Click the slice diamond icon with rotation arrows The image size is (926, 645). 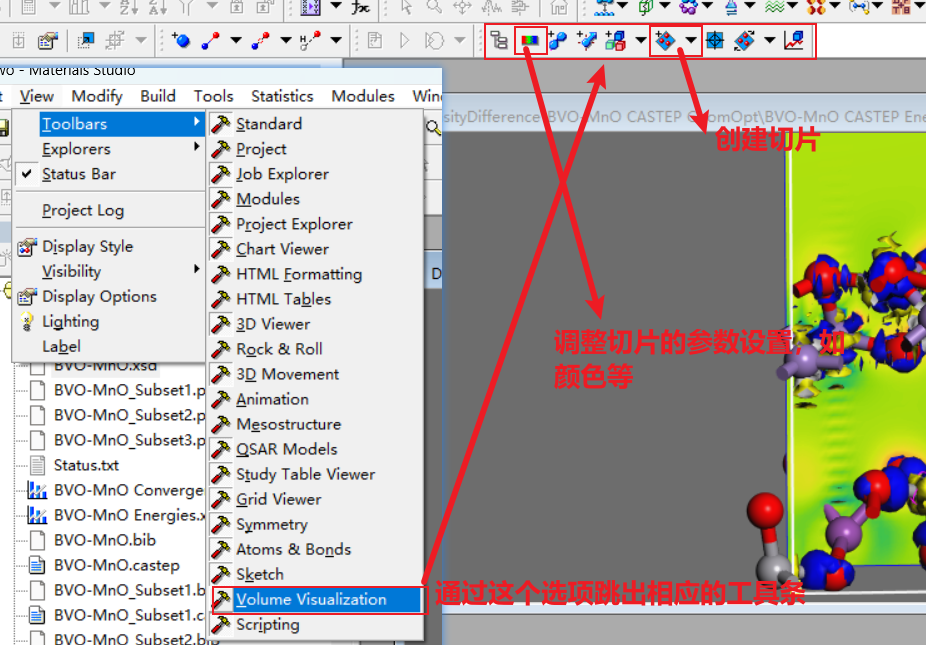[x=744, y=40]
